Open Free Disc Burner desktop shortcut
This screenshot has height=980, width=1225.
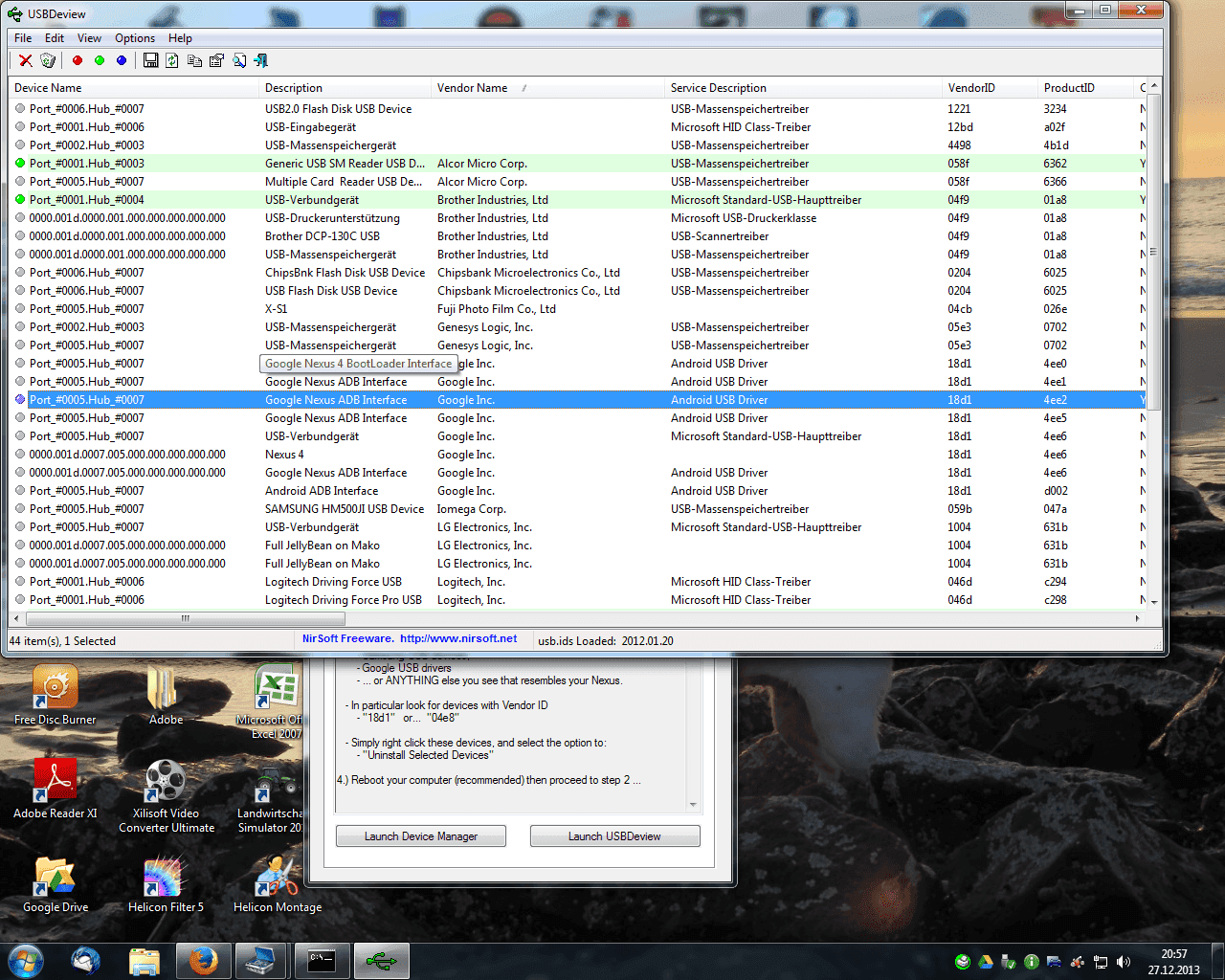55,696
